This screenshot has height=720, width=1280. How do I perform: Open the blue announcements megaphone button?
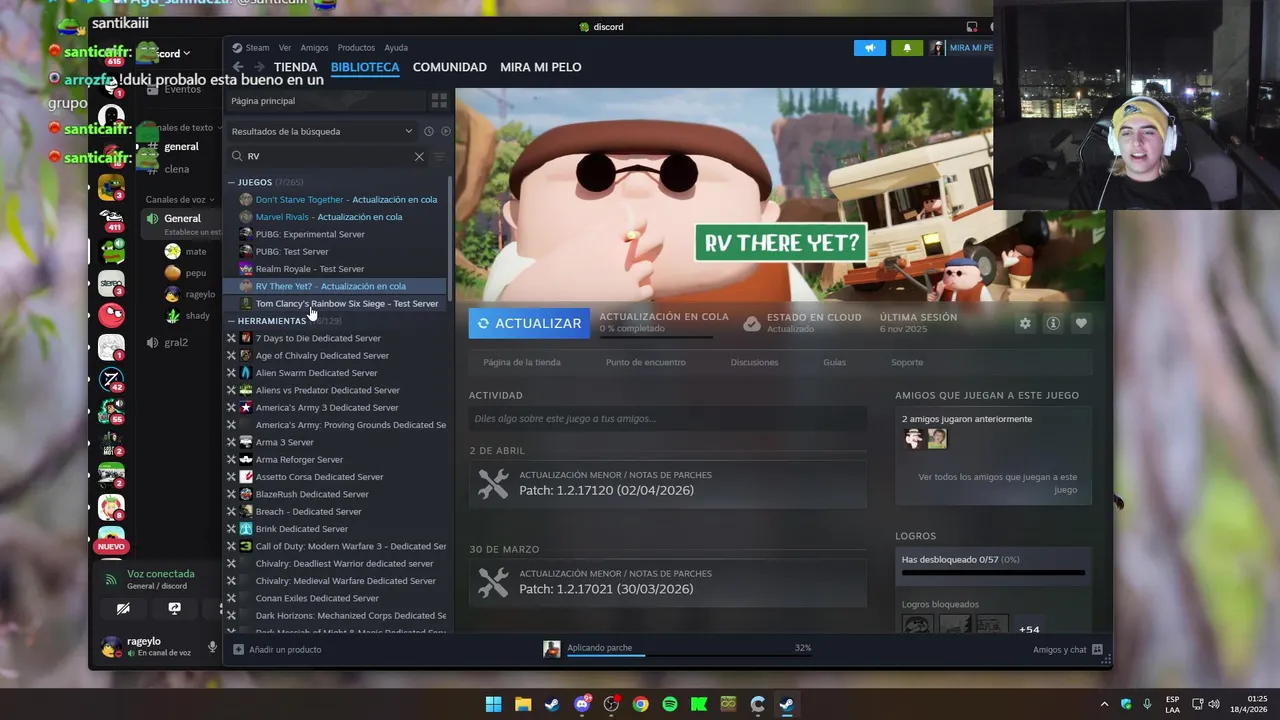coord(870,48)
